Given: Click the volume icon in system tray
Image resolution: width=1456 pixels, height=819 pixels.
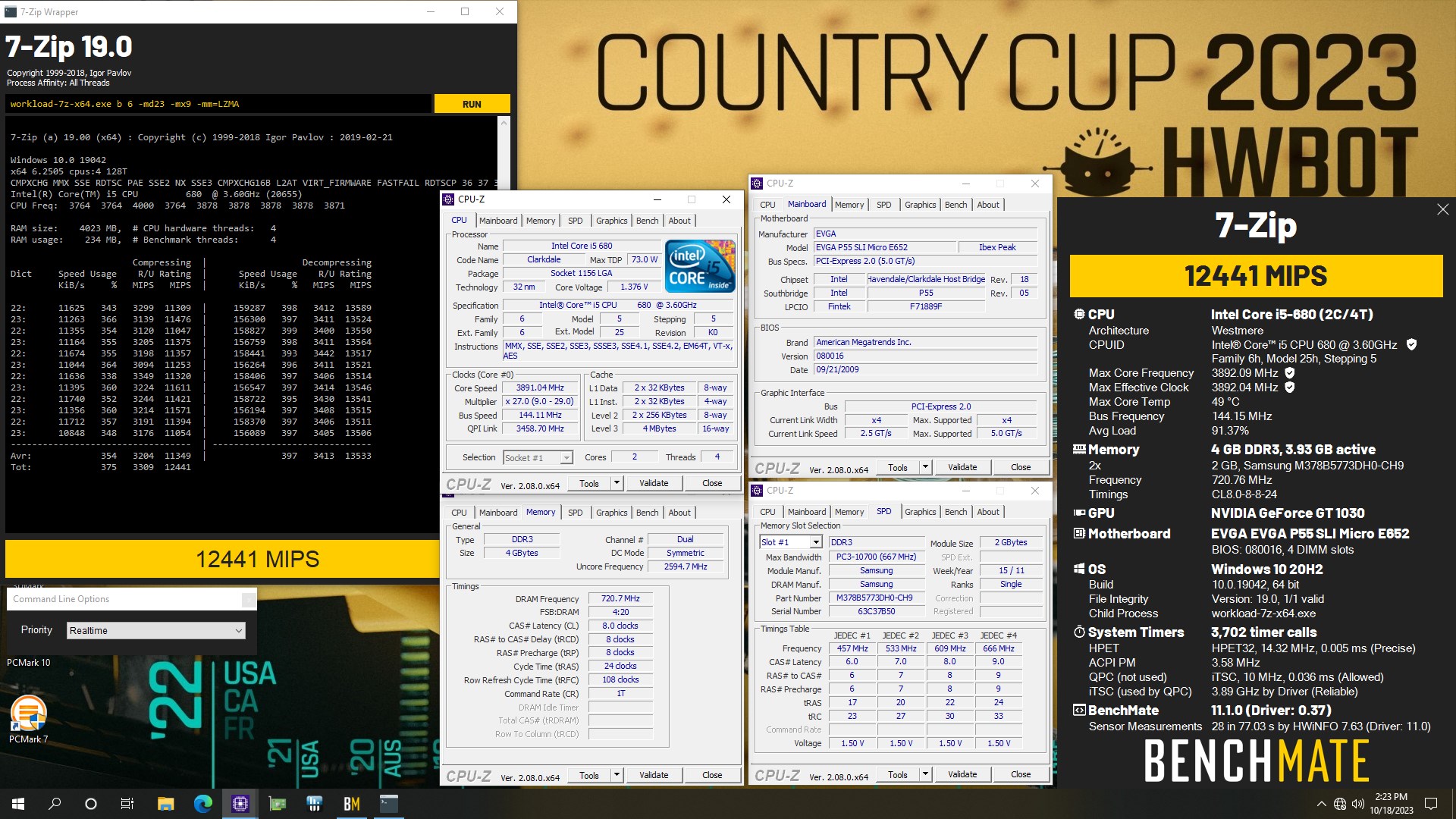Looking at the screenshot, I should 1357,804.
